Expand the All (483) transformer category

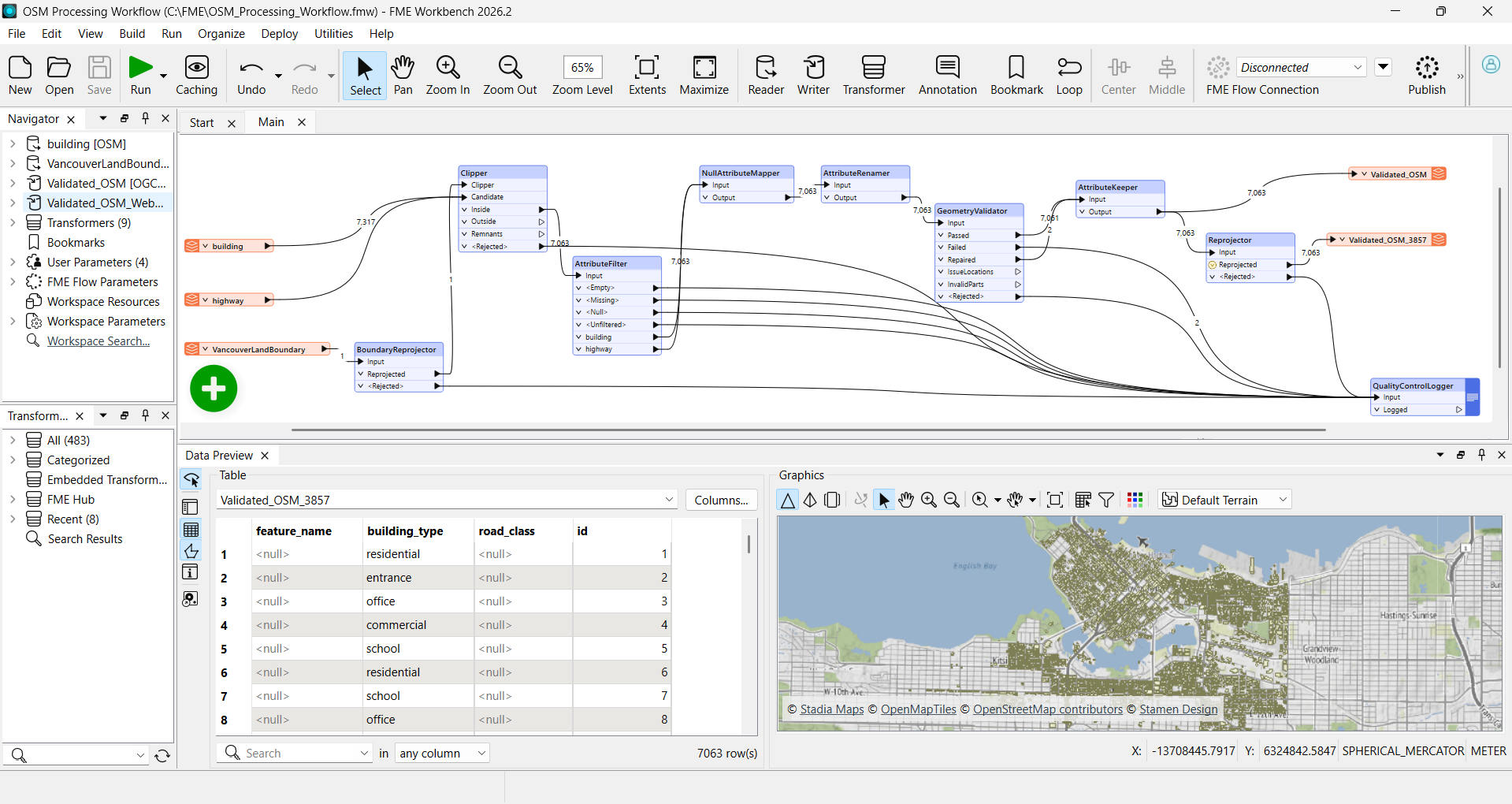coord(13,440)
